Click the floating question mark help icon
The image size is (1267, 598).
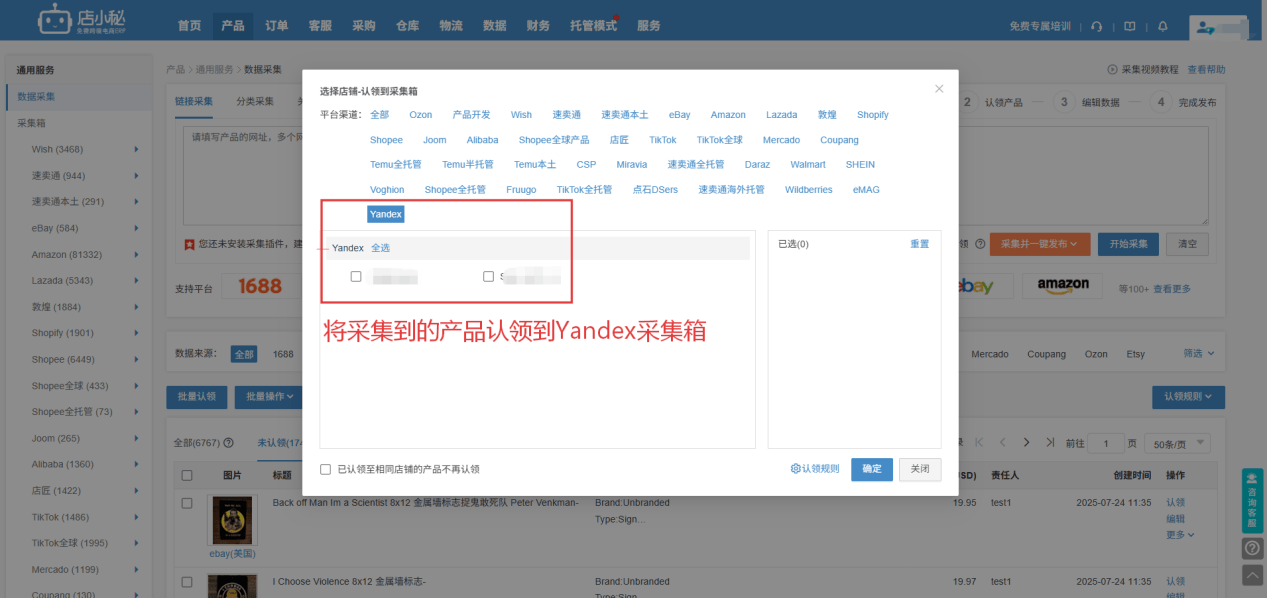pyautogui.click(x=1252, y=548)
